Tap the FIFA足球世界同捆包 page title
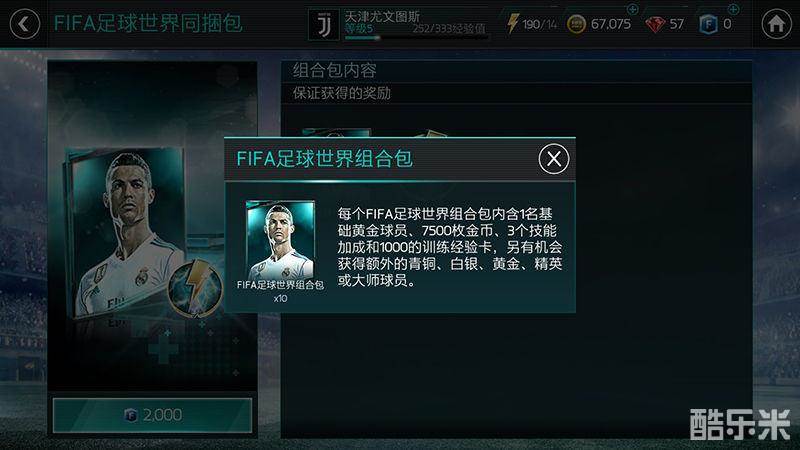800x450 pixels. [x=148, y=23]
